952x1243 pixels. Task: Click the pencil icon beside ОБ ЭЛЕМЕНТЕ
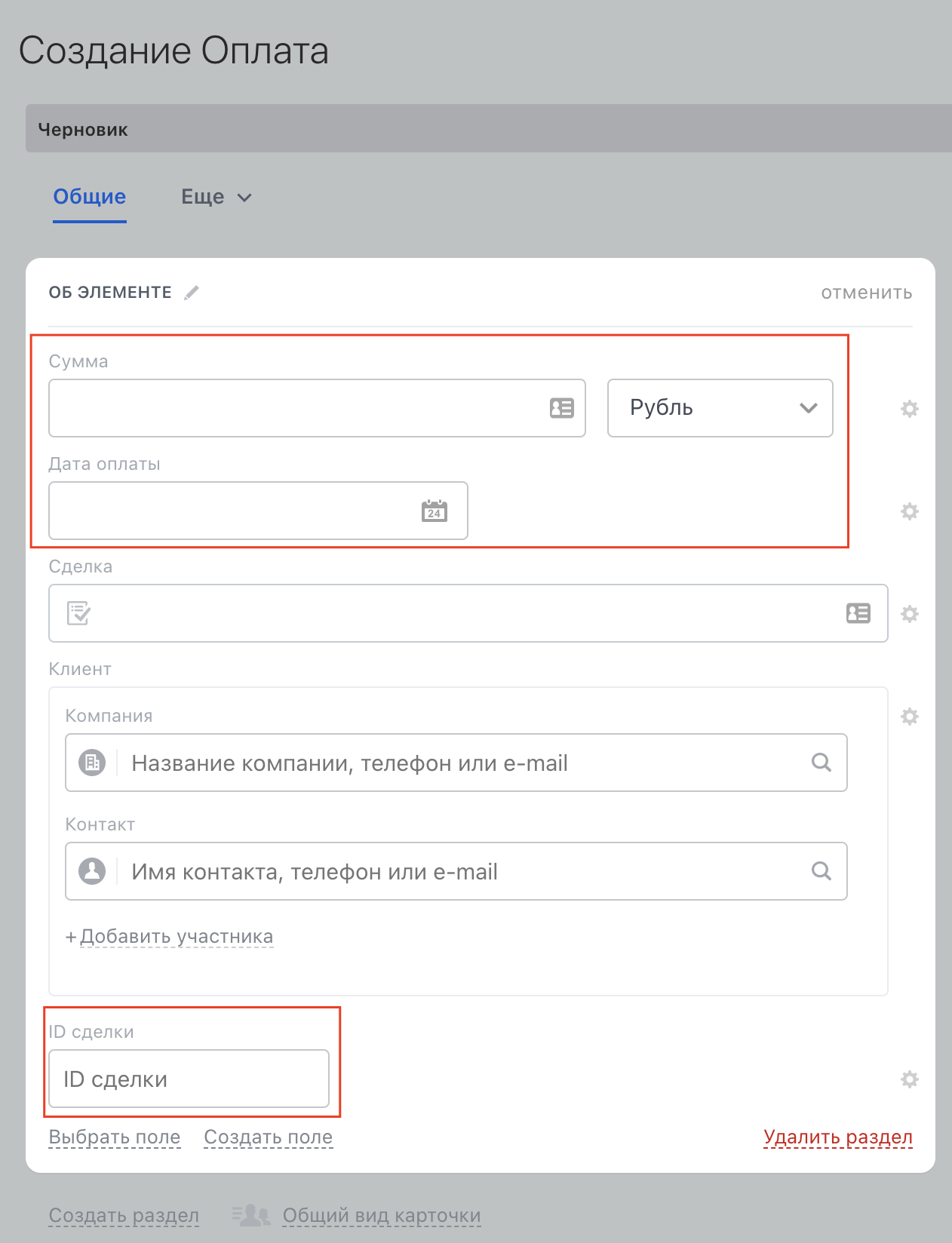coord(192,293)
